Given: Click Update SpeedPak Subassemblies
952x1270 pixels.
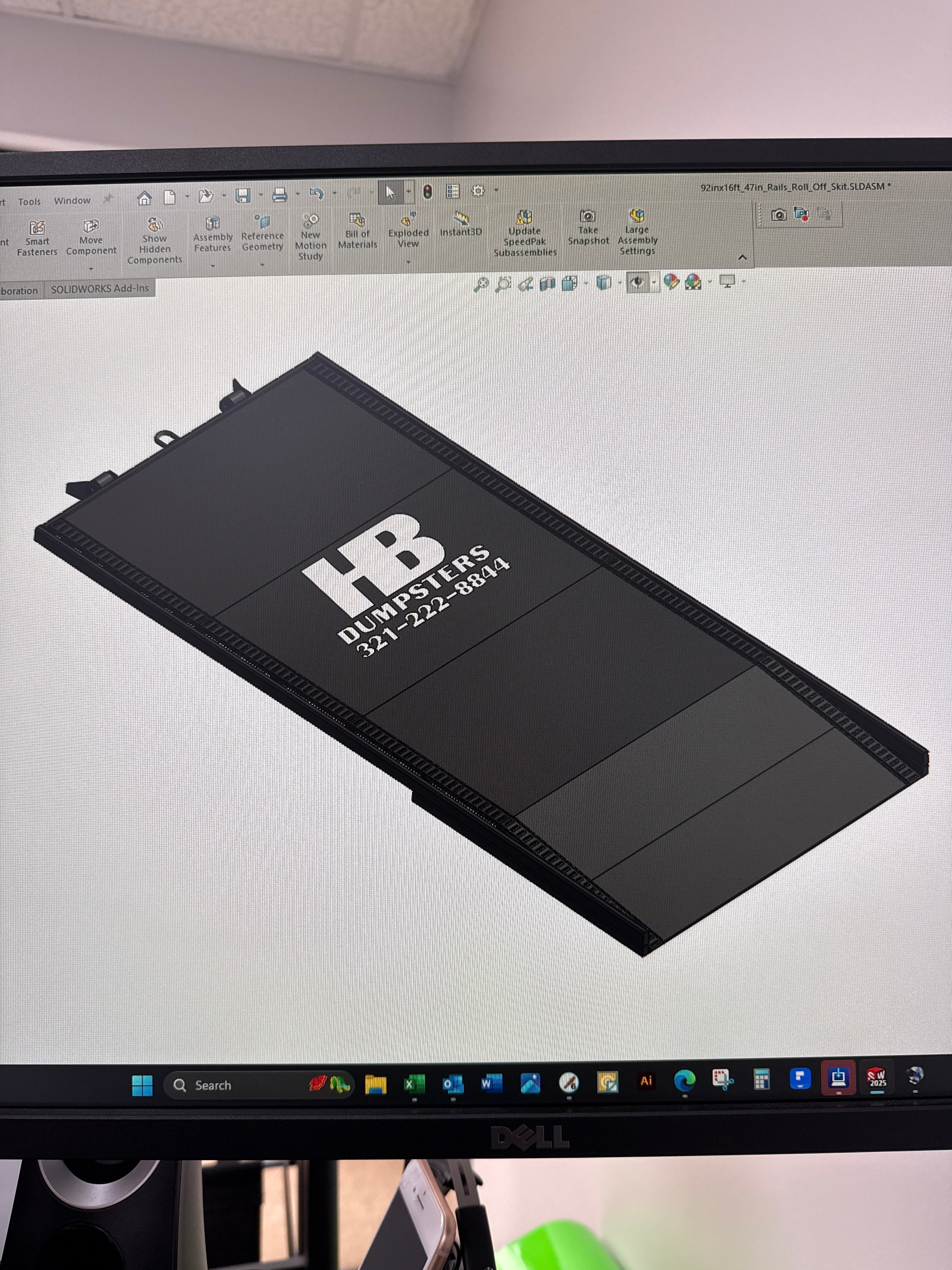Looking at the screenshot, I should [524, 233].
